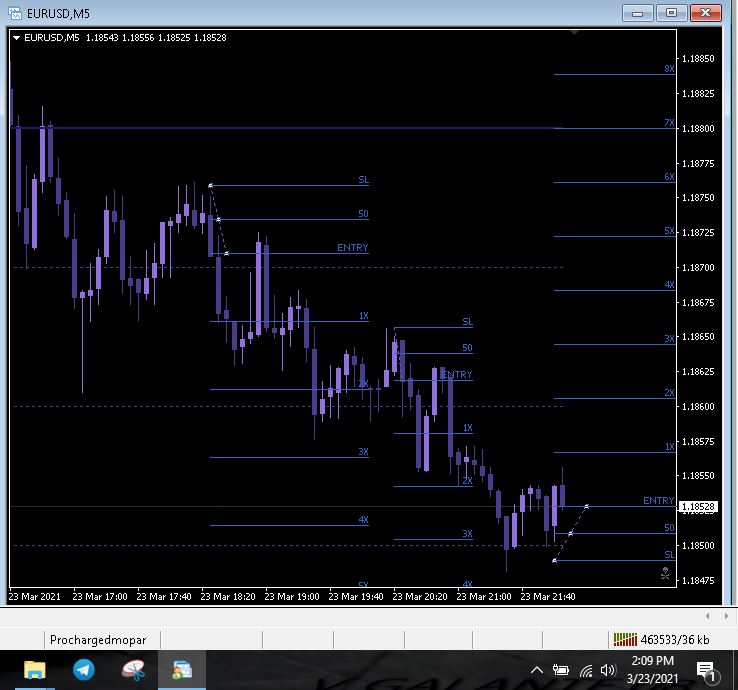The height and width of the screenshot is (690, 738).
Task: Click the OHLC value 1.18543 in header
Action: 102,38
